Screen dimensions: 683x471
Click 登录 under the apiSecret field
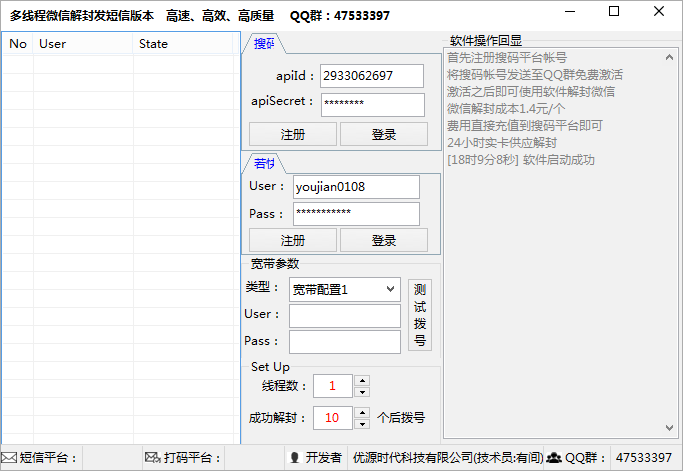(x=384, y=134)
